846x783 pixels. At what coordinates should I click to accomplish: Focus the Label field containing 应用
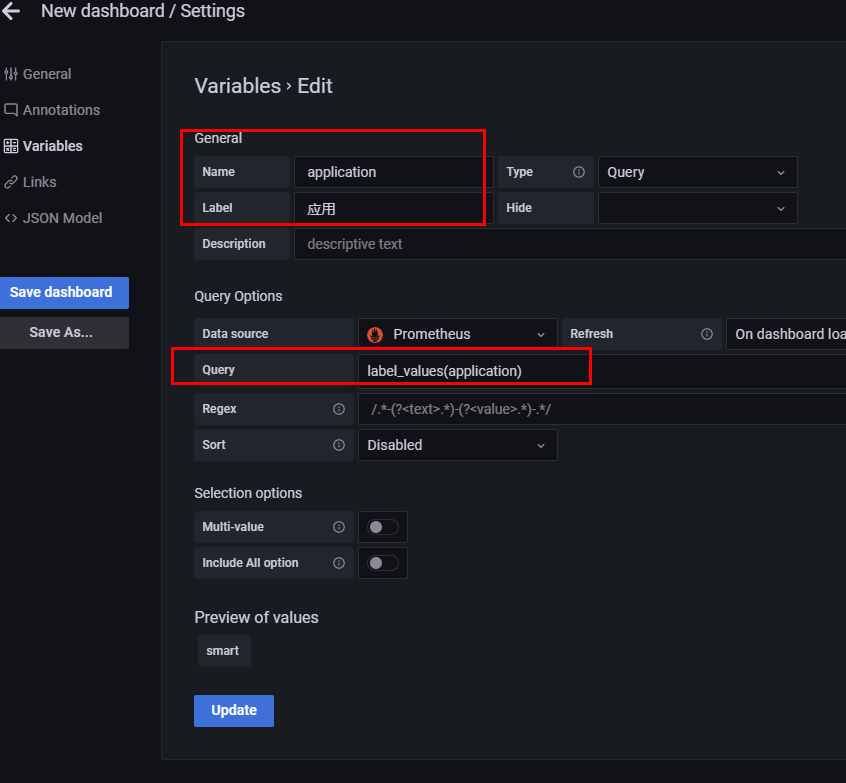click(x=394, y=208)
